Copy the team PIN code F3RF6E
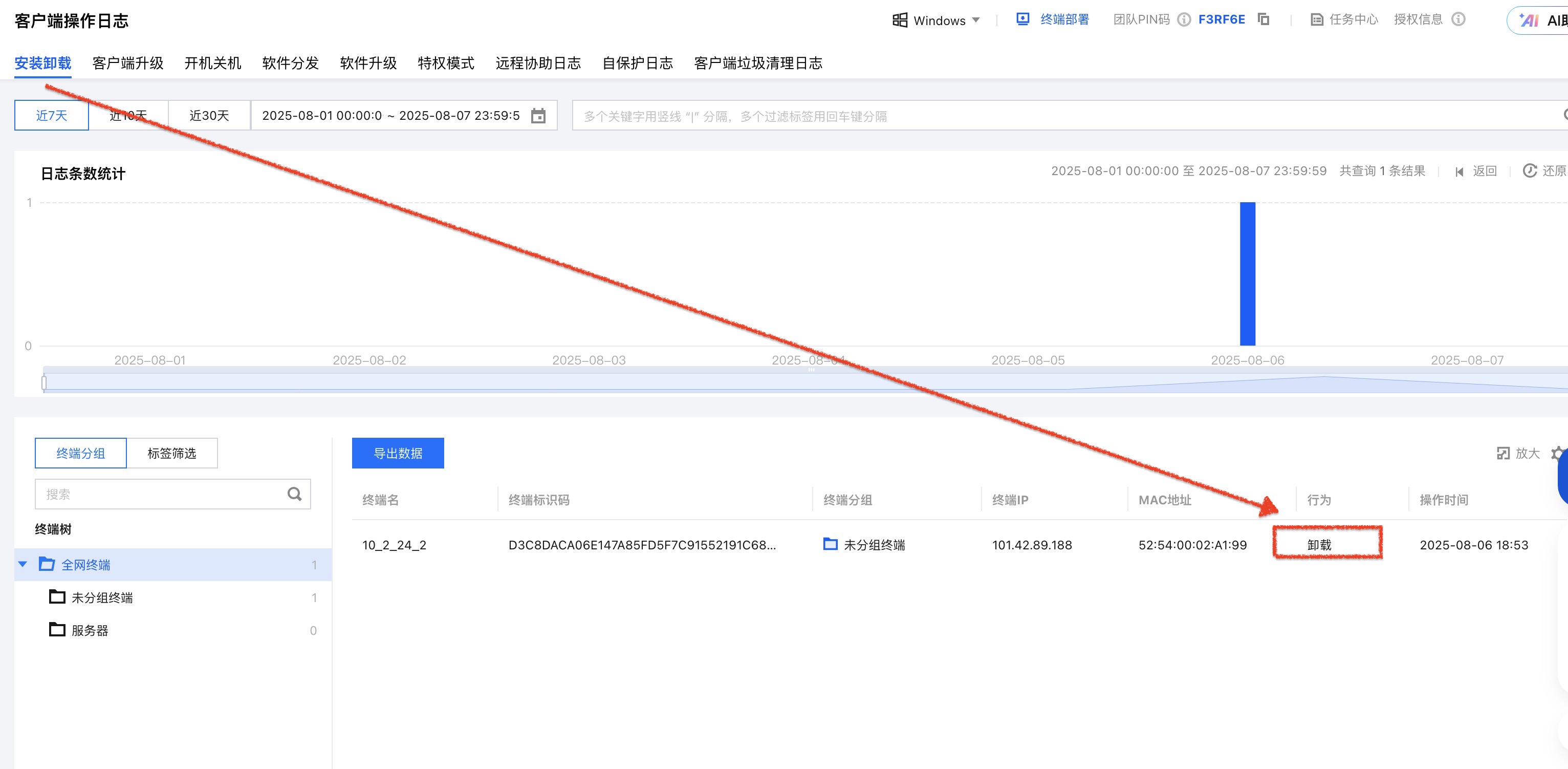 pos(1264,19)
